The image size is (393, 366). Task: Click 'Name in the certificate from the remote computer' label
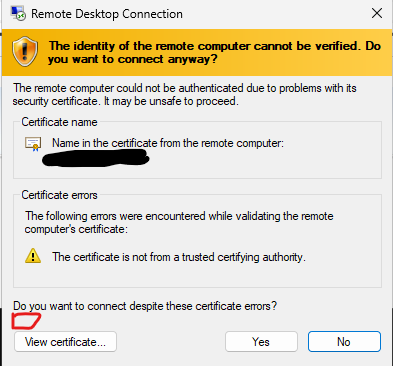pos(168,143)
